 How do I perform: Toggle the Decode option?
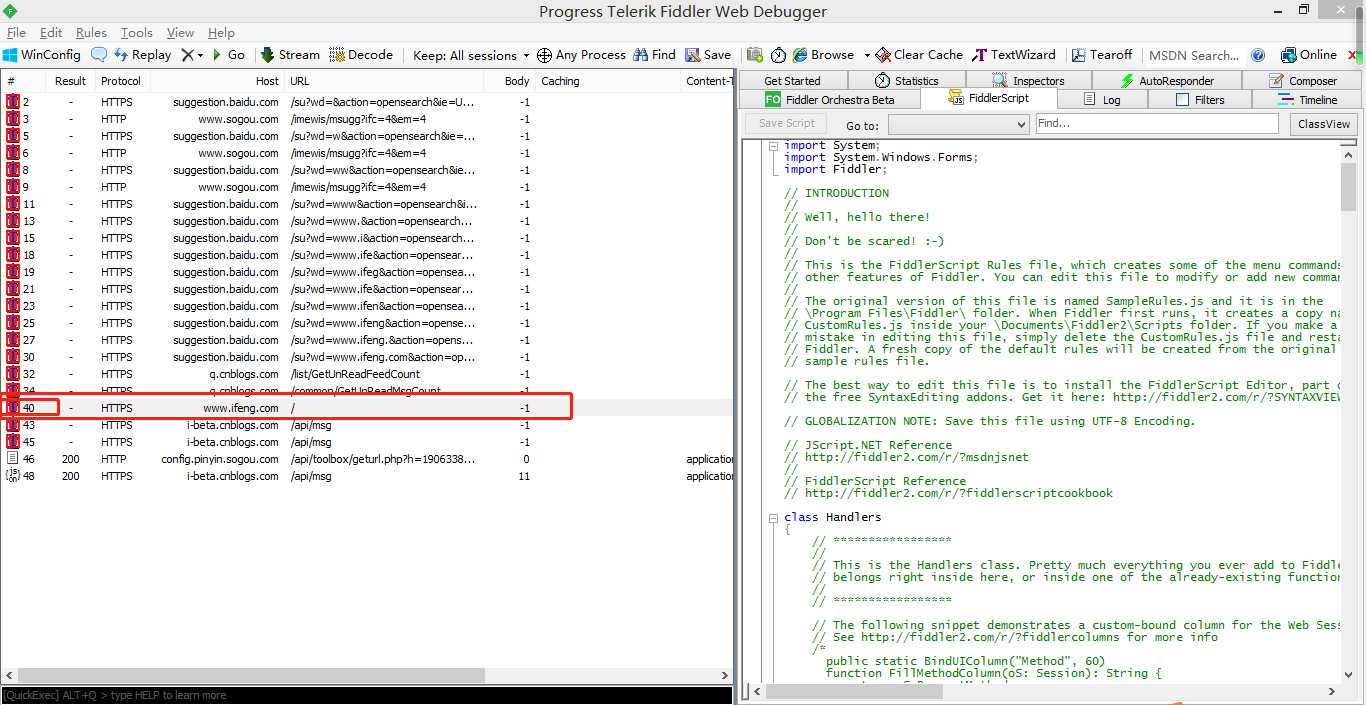click(361, 55)
